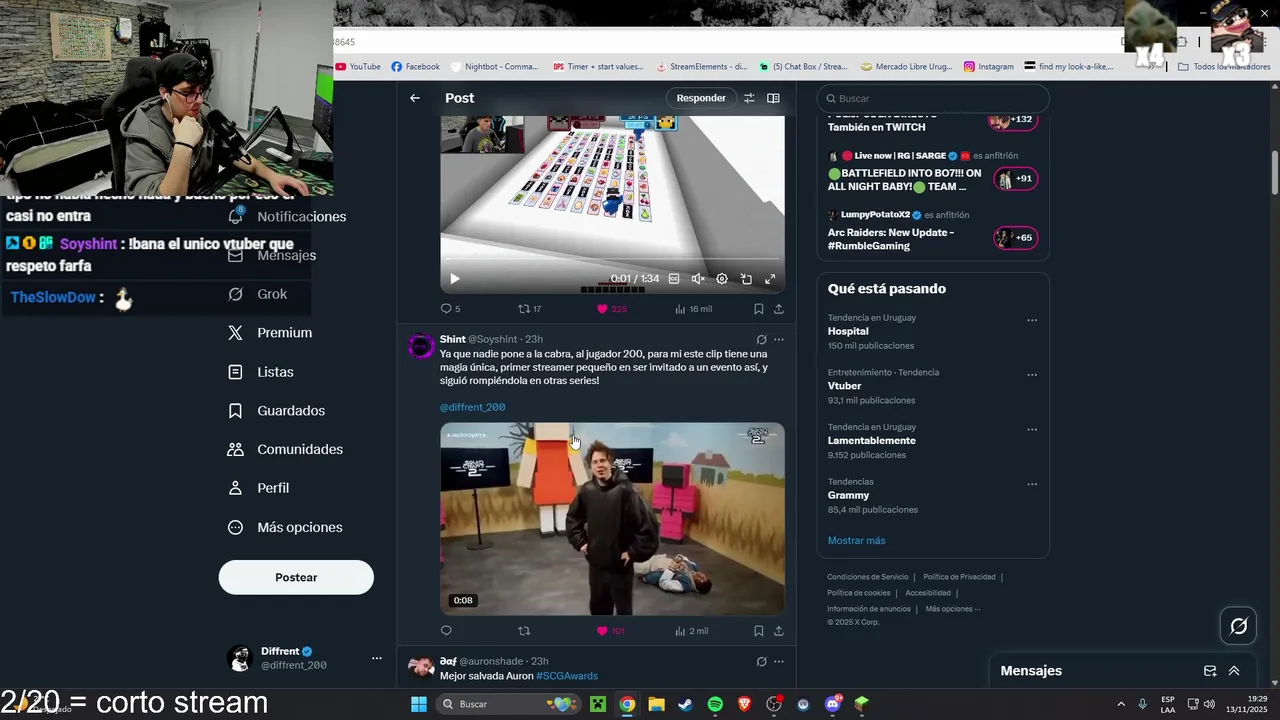Open Grok actions on auronshade's post
This screenshot has width=1280, height=720.
point(761,661)
